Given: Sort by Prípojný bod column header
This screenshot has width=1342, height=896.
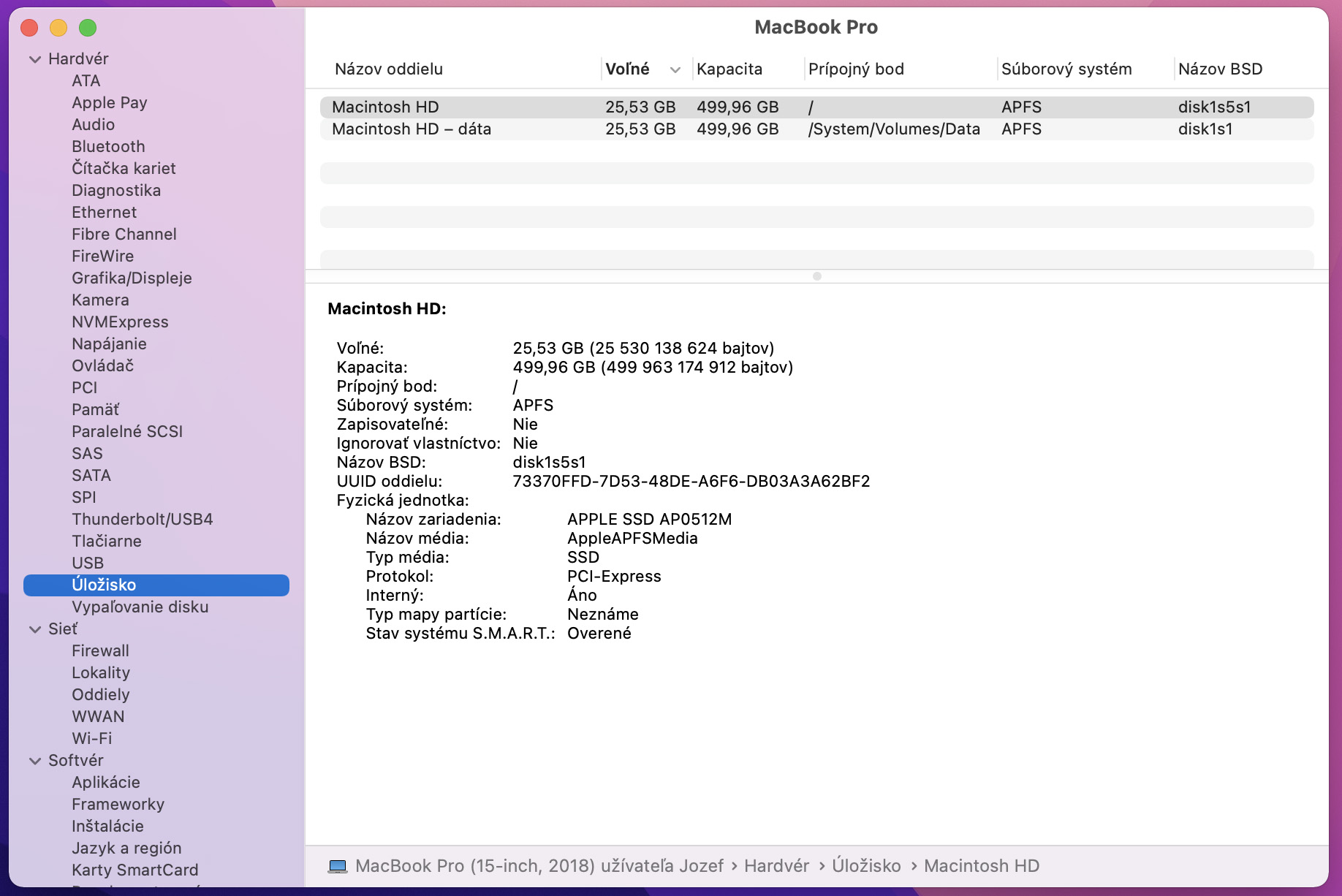Looking at the screenshot, I should pos(856,69).
